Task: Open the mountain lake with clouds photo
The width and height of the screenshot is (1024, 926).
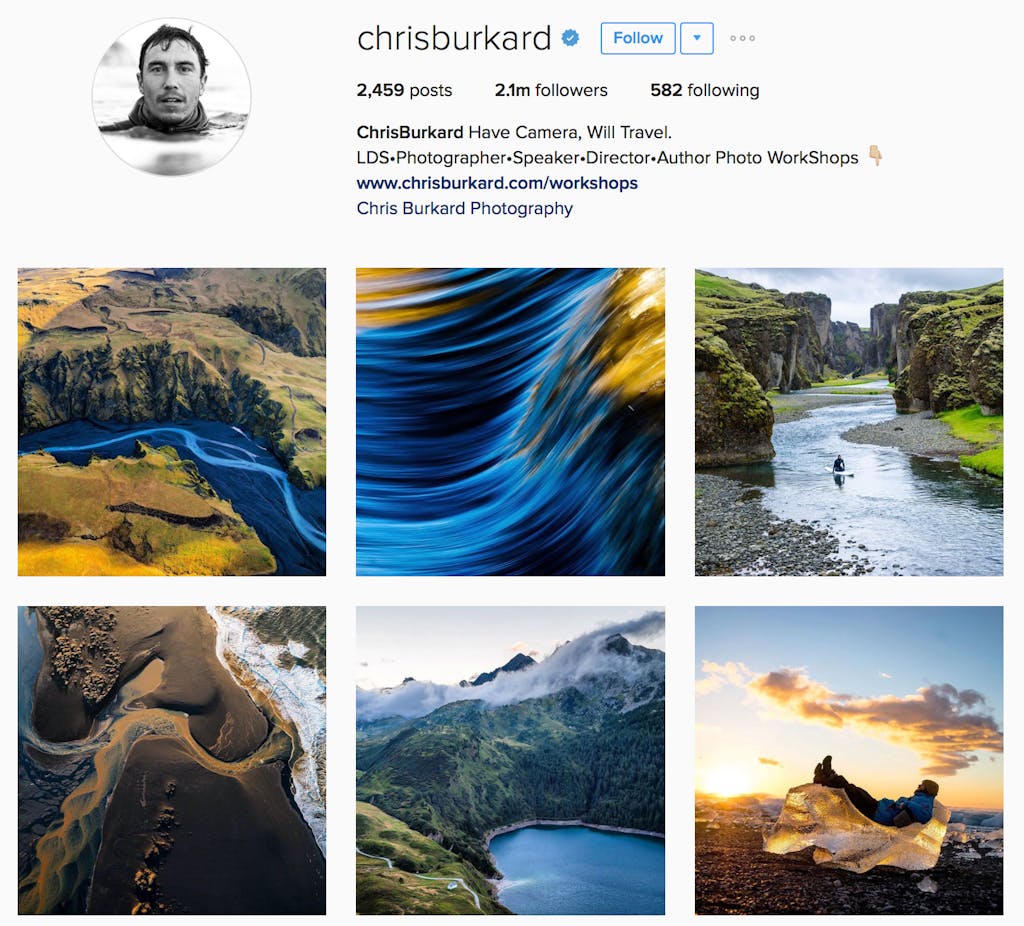Action: (510, 760)
